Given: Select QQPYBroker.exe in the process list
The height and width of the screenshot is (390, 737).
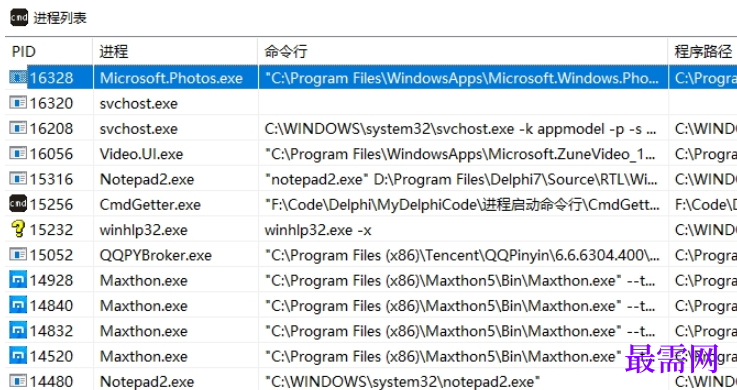Looking at the screenshot, I should click(x=371, y=255).
